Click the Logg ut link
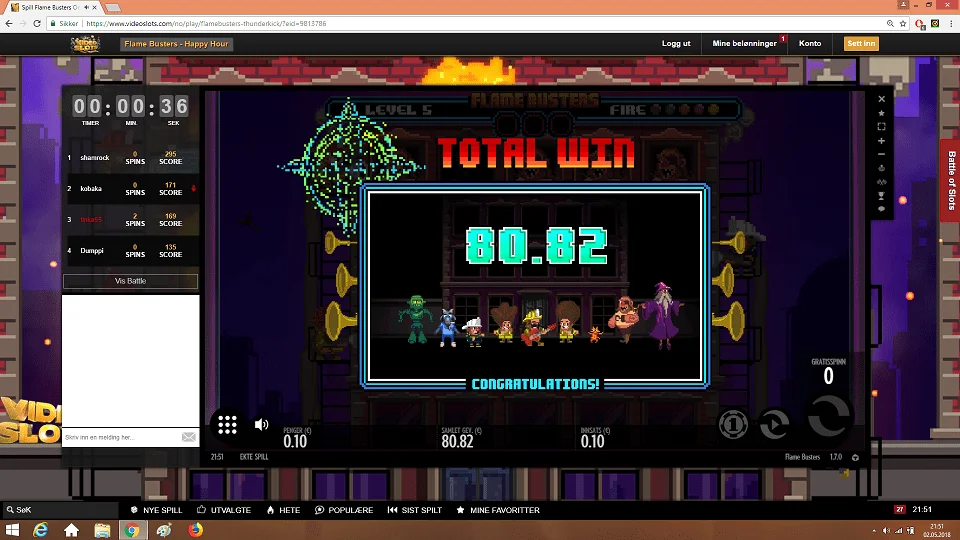 click(676, 43)
